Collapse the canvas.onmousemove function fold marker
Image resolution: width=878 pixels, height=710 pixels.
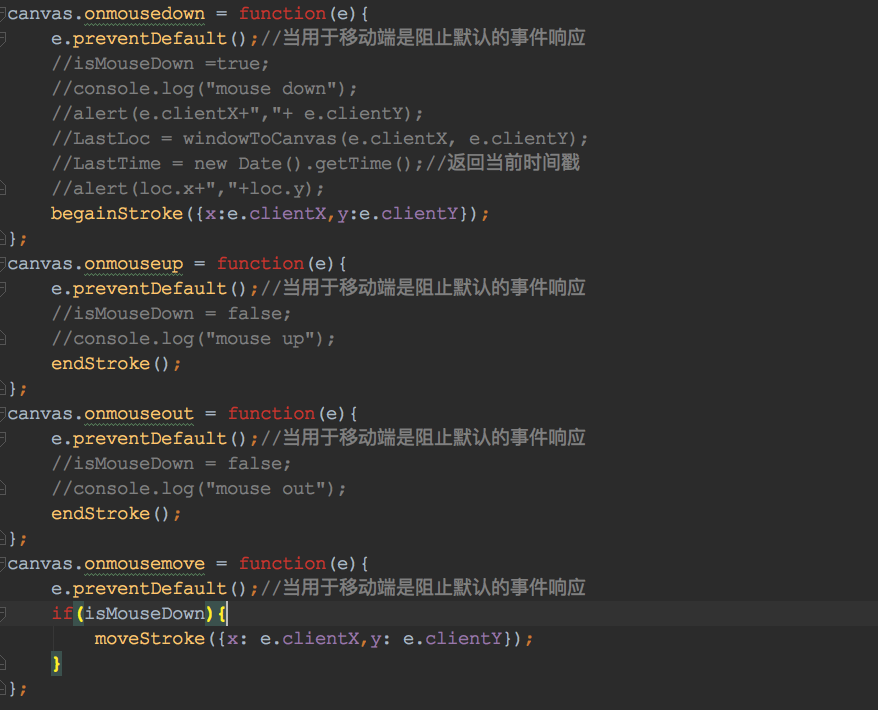(x=2, y=563)
